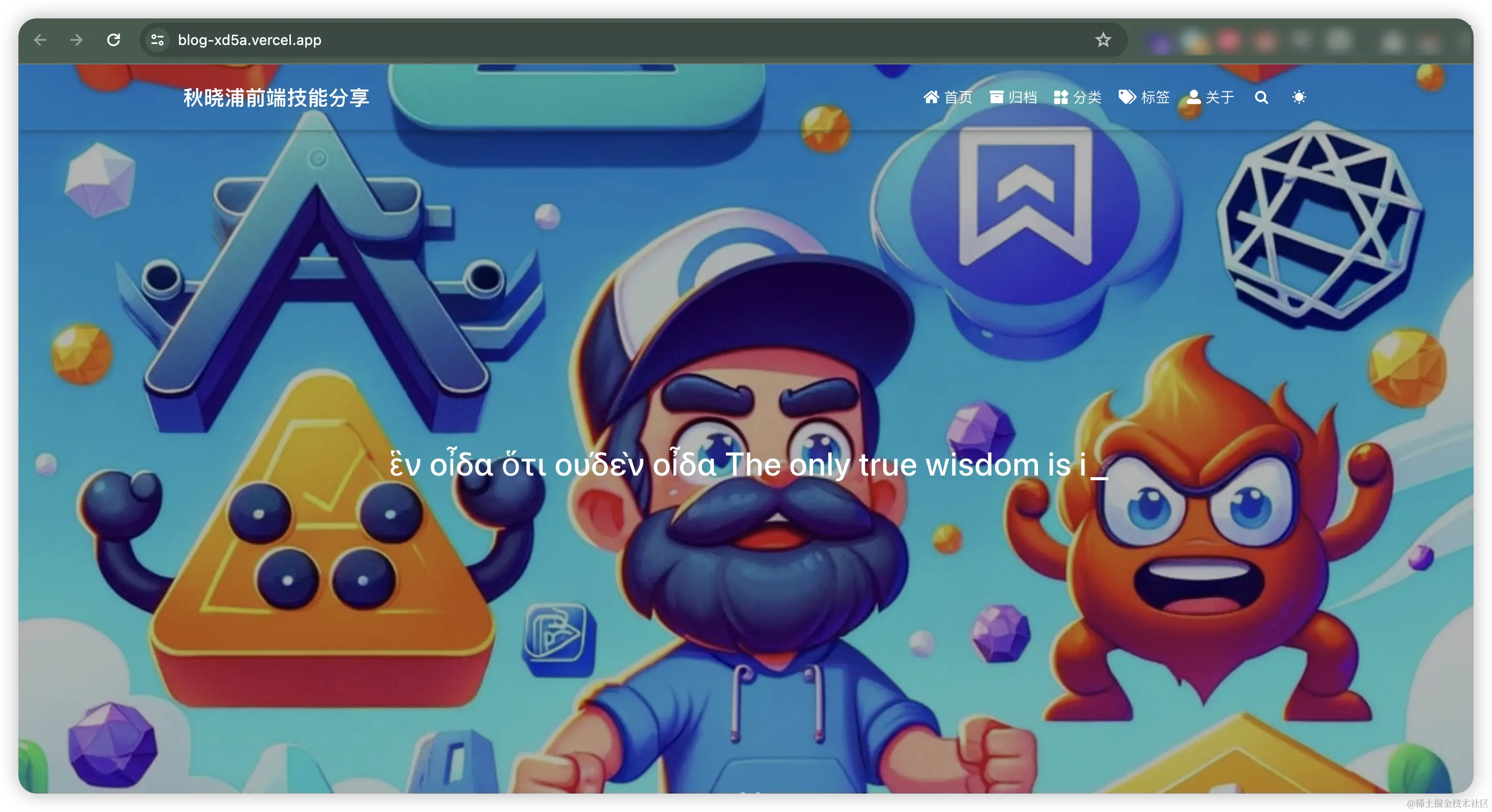This screenshot has width=1492, height=812.
Task: Open the 标签 tags menu text
Action: coord(1155,97)
